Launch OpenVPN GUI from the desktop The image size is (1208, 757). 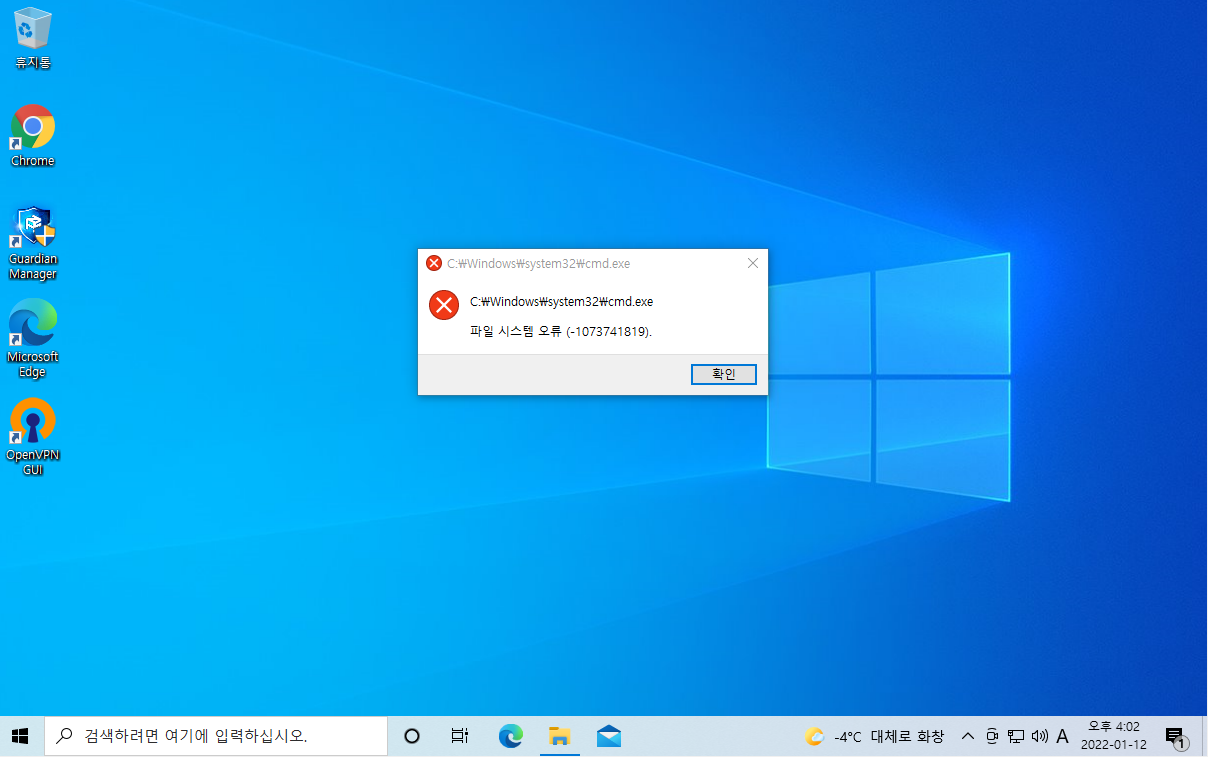coord(32,424)
